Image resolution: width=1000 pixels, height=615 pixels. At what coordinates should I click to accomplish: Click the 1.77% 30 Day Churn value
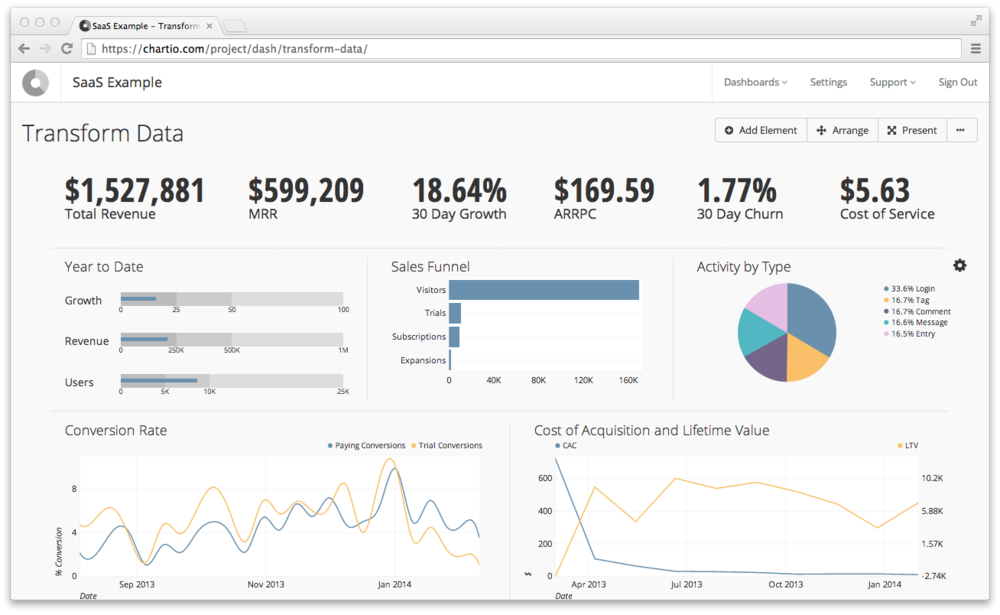[x=737, y=191]
